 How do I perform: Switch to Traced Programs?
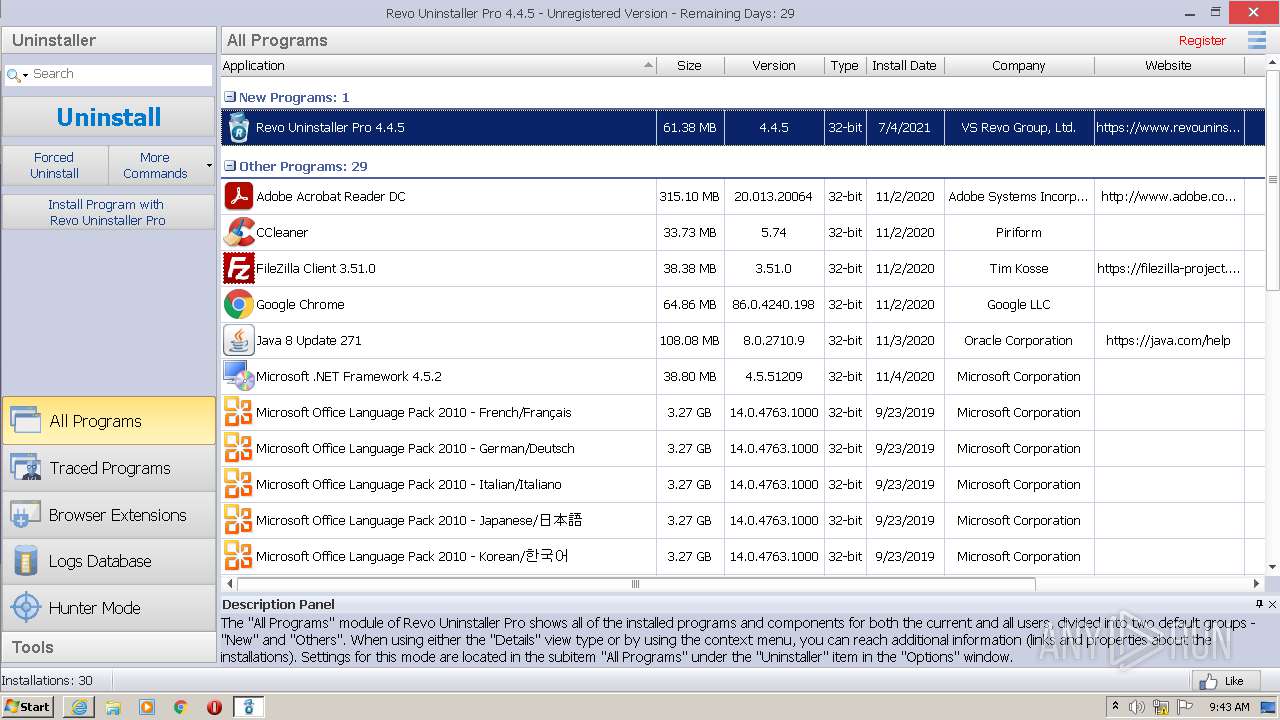(108, 468)
